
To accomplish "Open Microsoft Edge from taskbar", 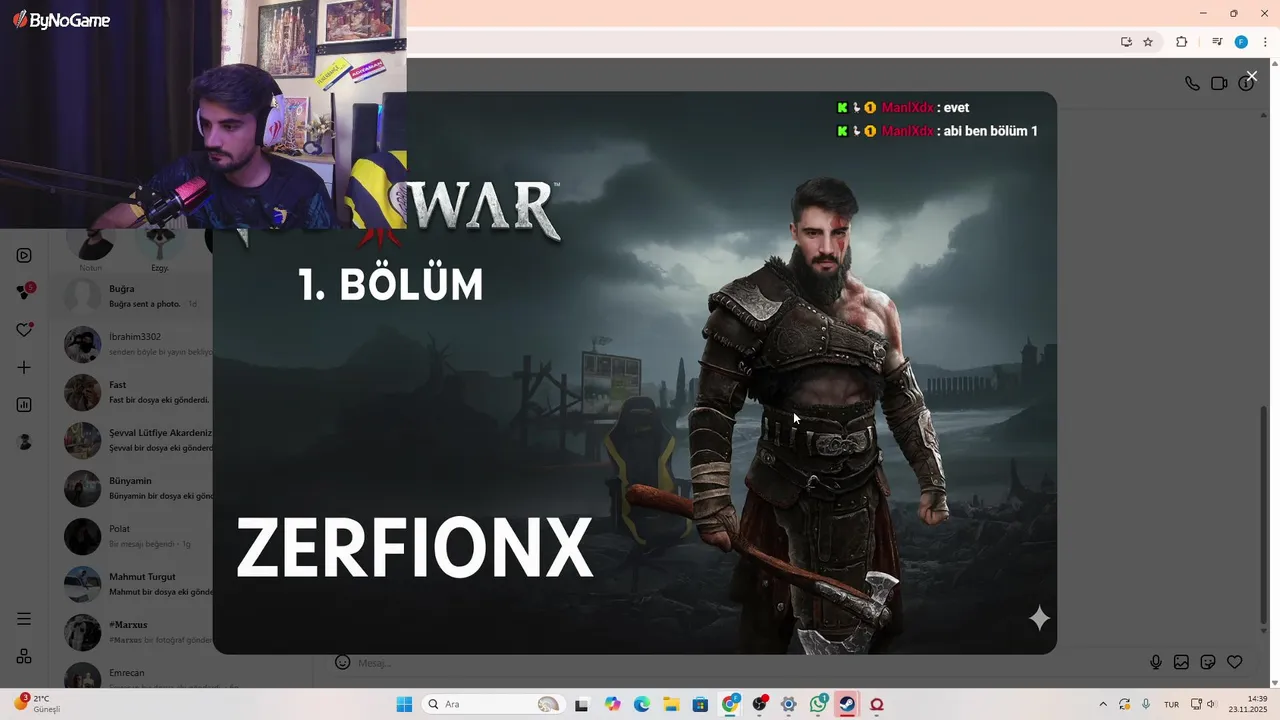I will tap(642, 704).
